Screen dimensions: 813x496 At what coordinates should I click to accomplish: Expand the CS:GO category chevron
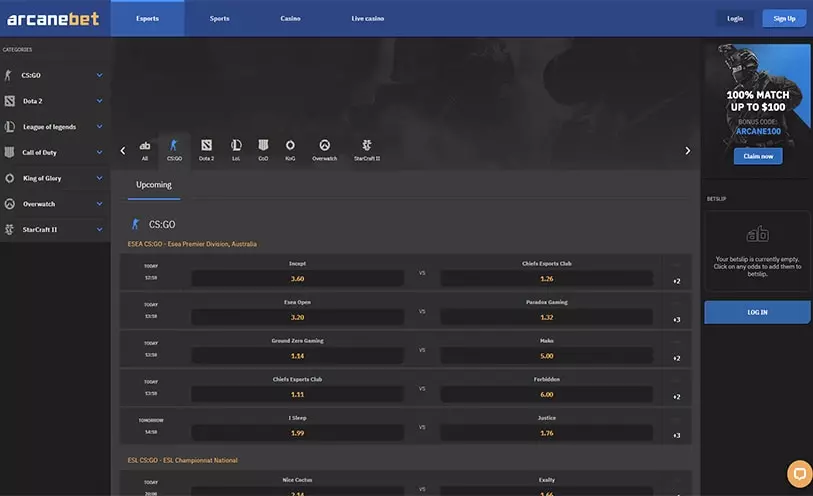tap(100, 75)
